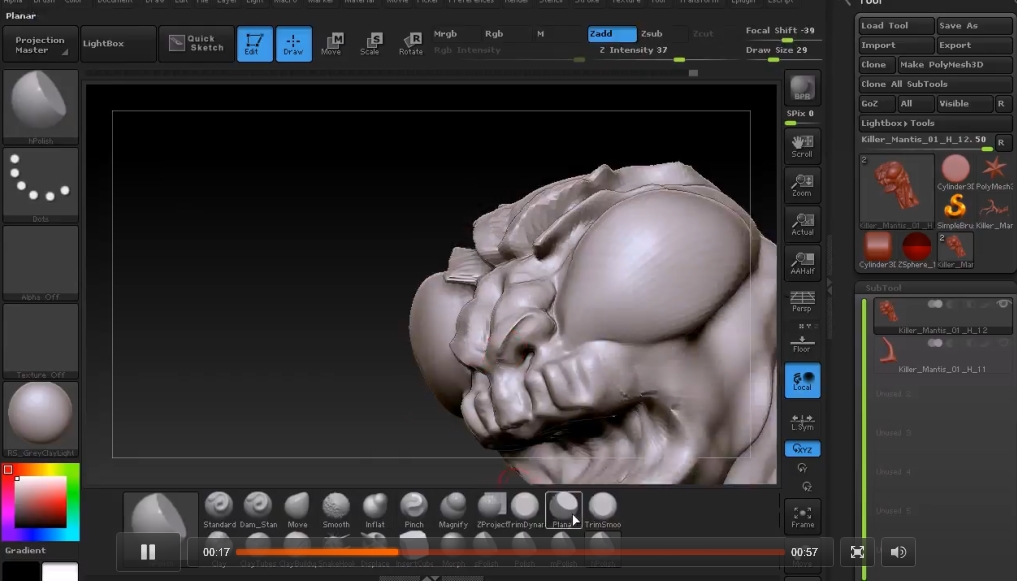Screen dimensions: 1017x581
Task: Select the Magnify brush
Action: [453, 510]
